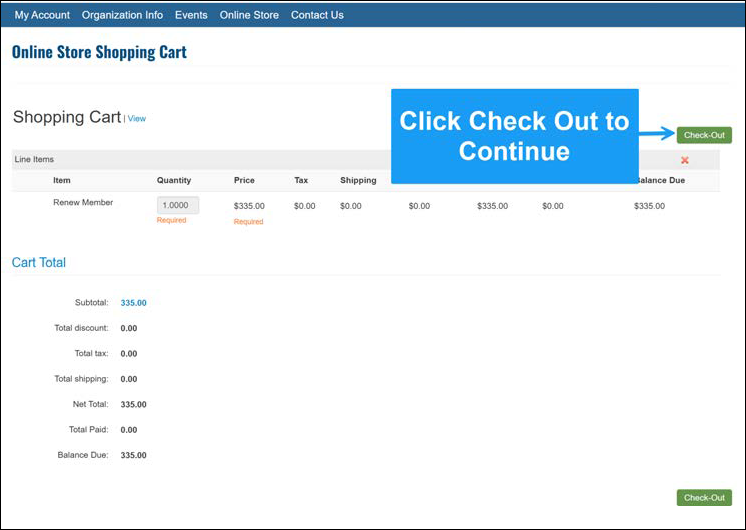Click the Line Items section header
Viewport: 746px width, 530px height.
pyautogui.click(x=34, y=159)
